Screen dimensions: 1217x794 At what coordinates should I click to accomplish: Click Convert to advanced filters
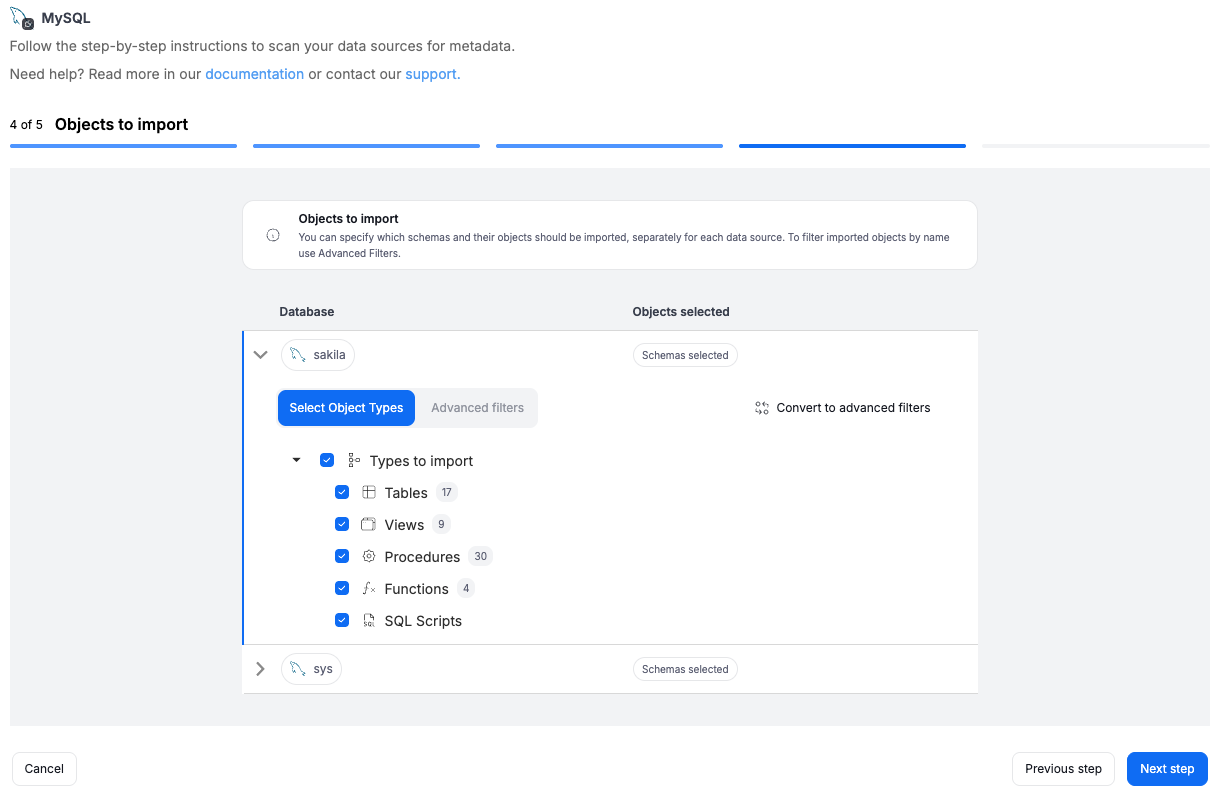tap(843, 408)
